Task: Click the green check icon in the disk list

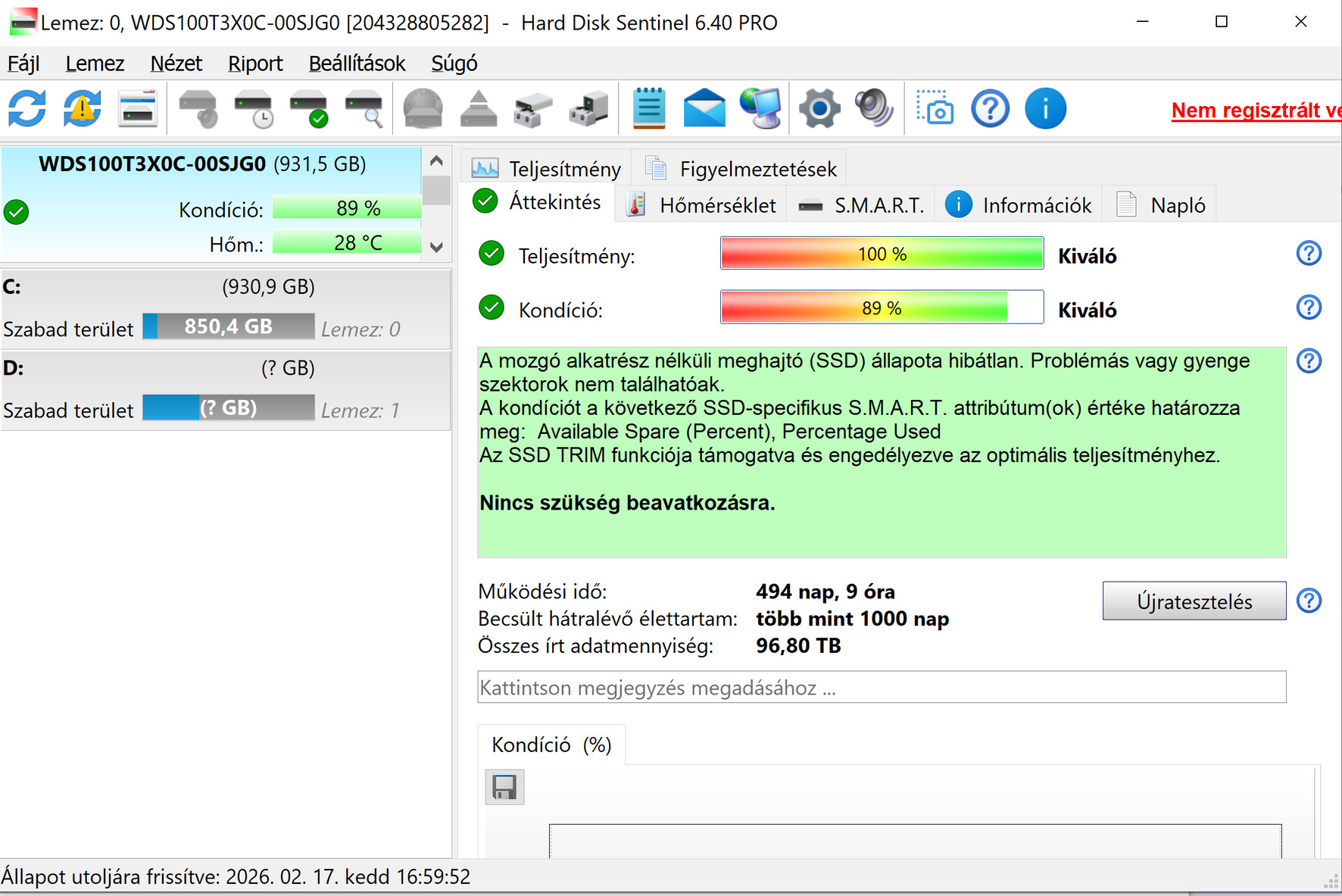Action: (16, 212)
